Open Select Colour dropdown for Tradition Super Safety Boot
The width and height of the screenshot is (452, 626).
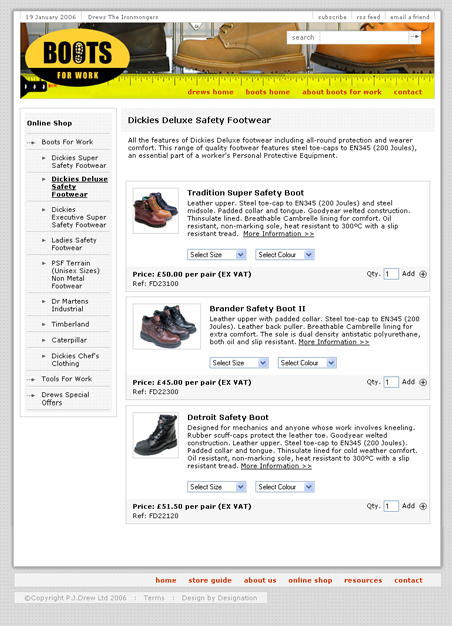point(285,255)
